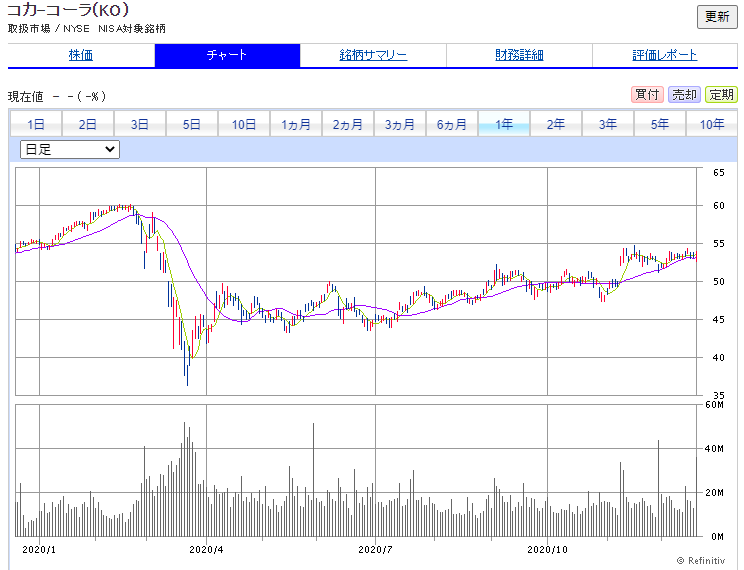744x570 pixels.
Task: Select the 2年 chart period
Action: [x=556, y=124]
